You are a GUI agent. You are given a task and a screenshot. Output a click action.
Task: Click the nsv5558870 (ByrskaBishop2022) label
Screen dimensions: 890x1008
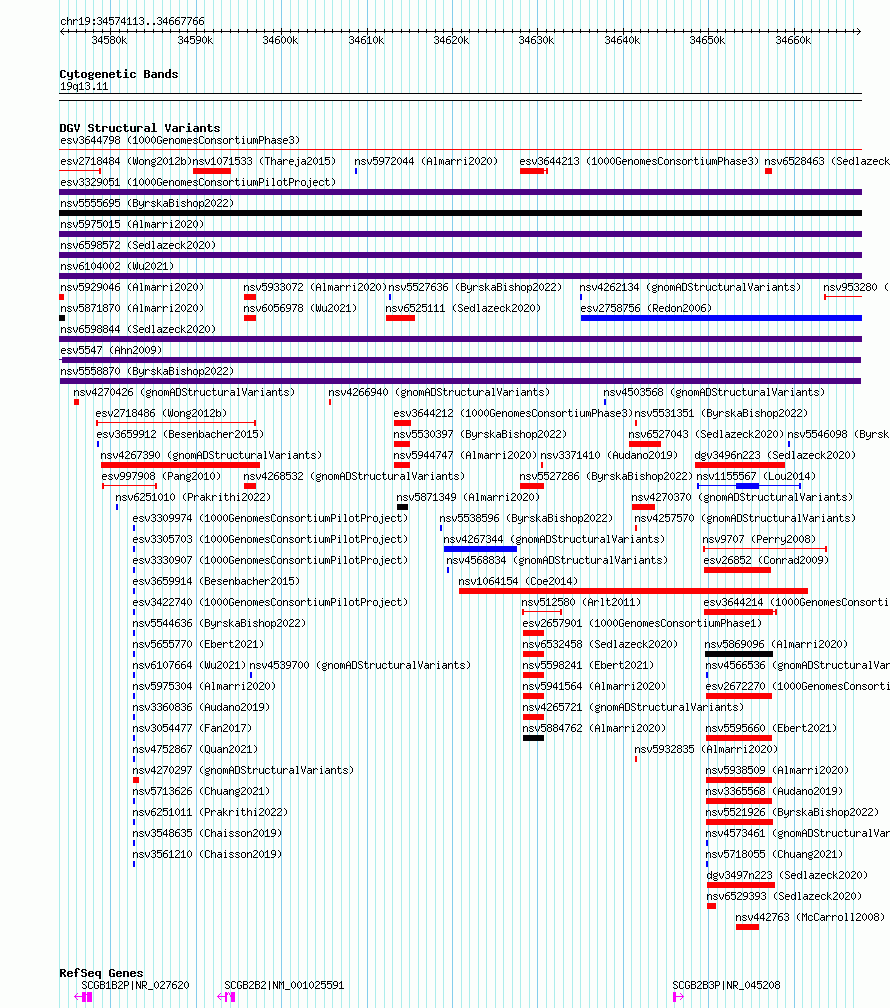[x=147, y=372]
